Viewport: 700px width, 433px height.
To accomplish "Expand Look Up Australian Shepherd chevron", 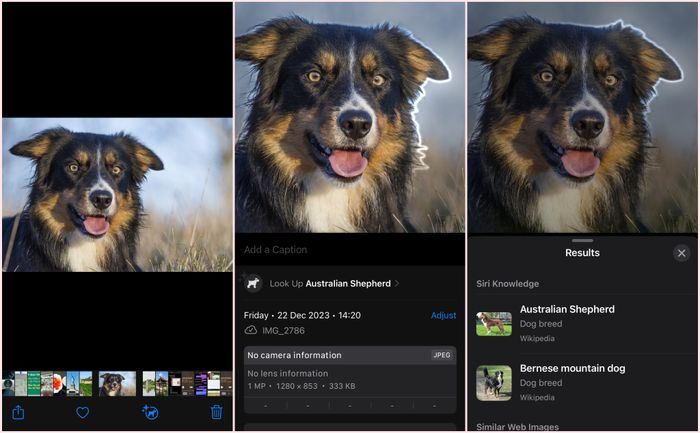I will coord(397,283).
